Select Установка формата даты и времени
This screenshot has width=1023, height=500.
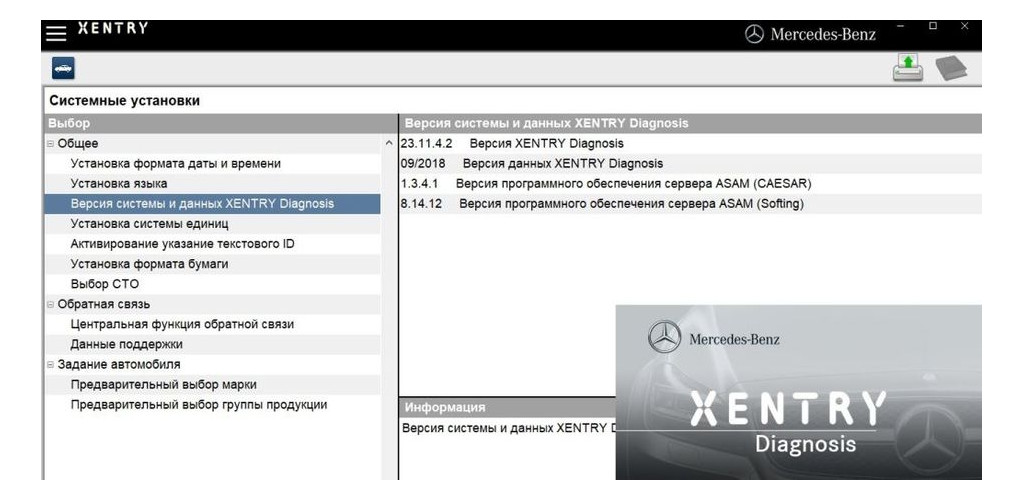point(213,164)
